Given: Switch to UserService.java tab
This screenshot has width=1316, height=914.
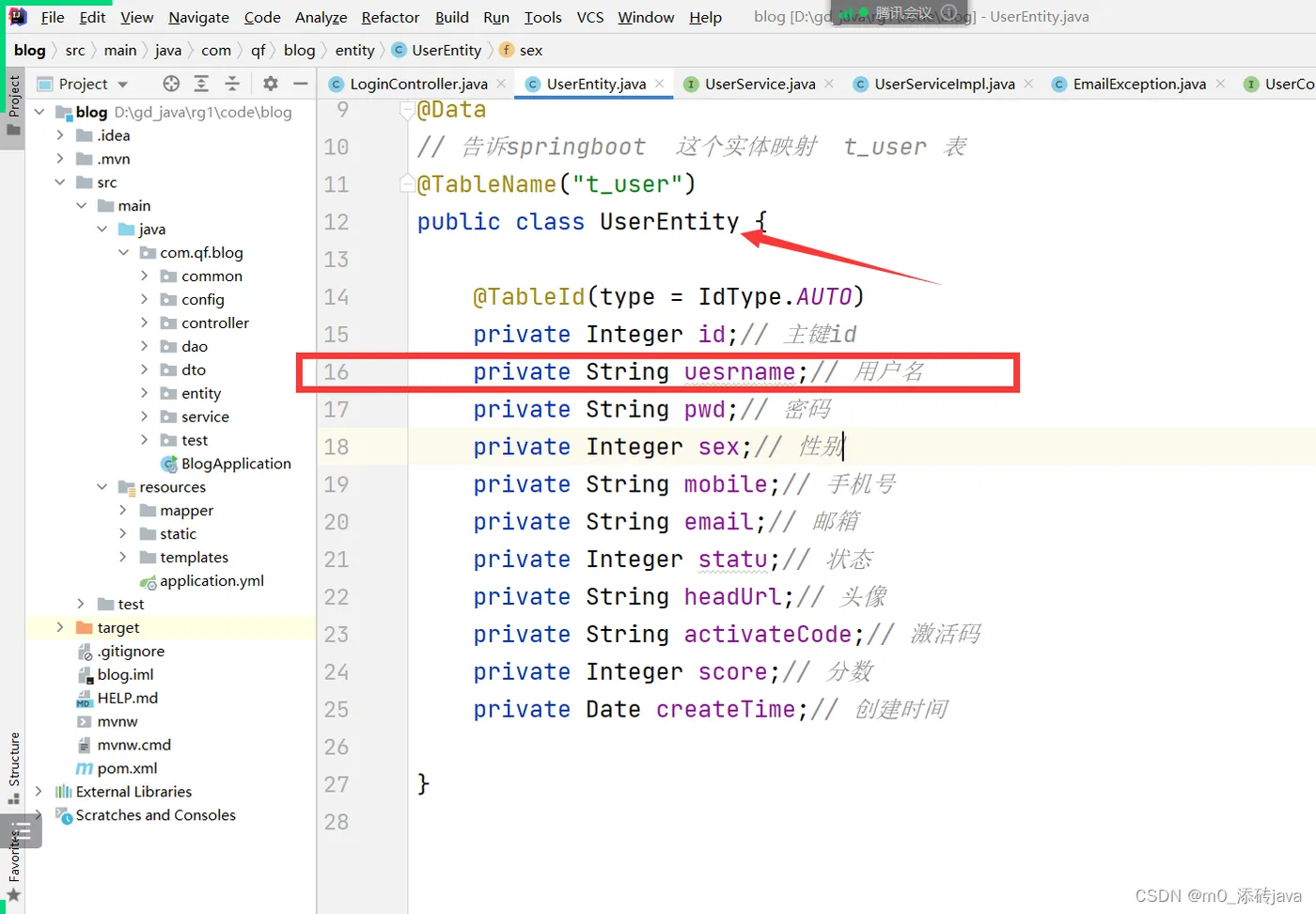Looking at the screenshot, I should 760,84.
